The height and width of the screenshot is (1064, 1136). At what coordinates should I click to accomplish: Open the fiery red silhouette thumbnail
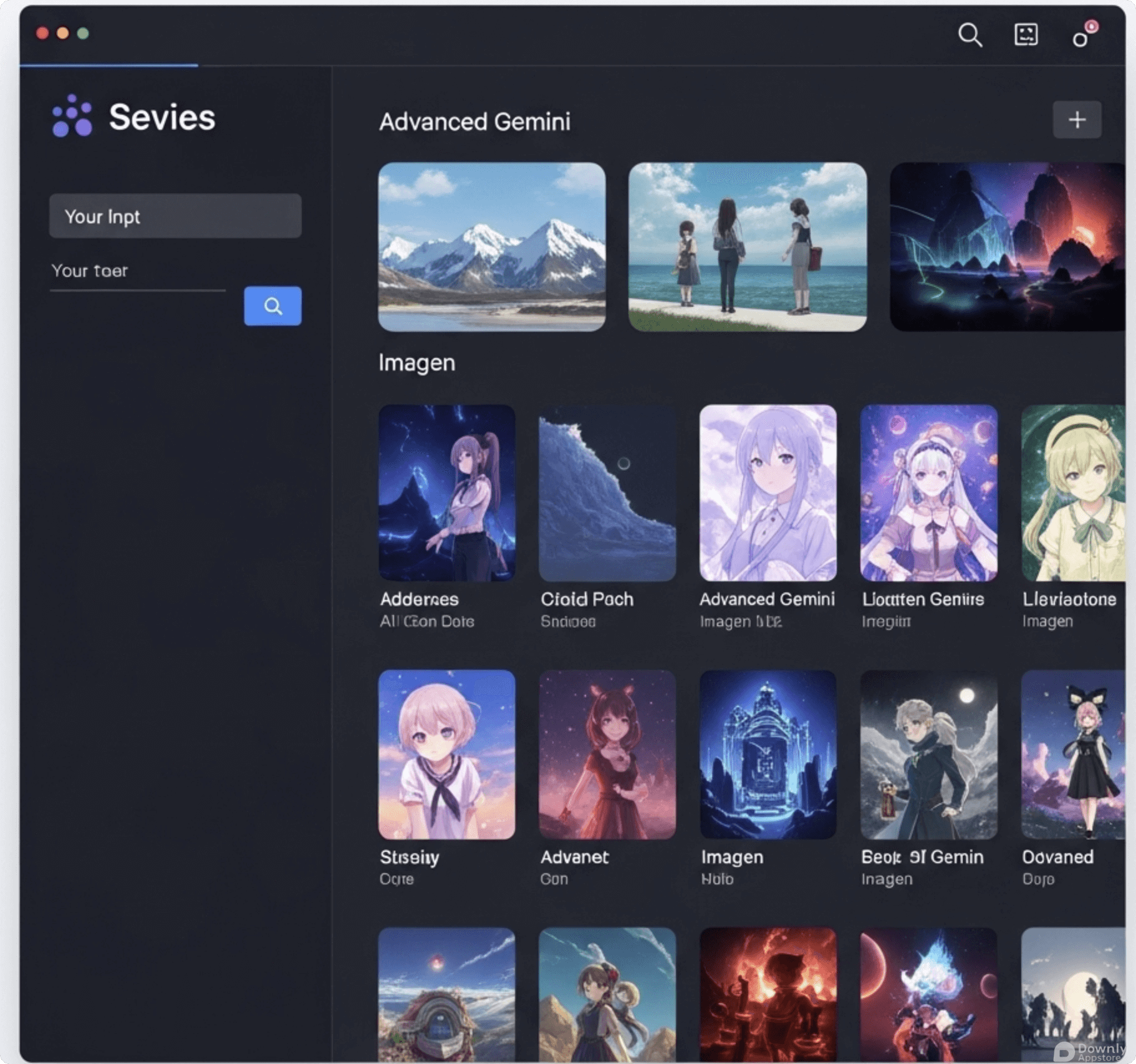768,995
